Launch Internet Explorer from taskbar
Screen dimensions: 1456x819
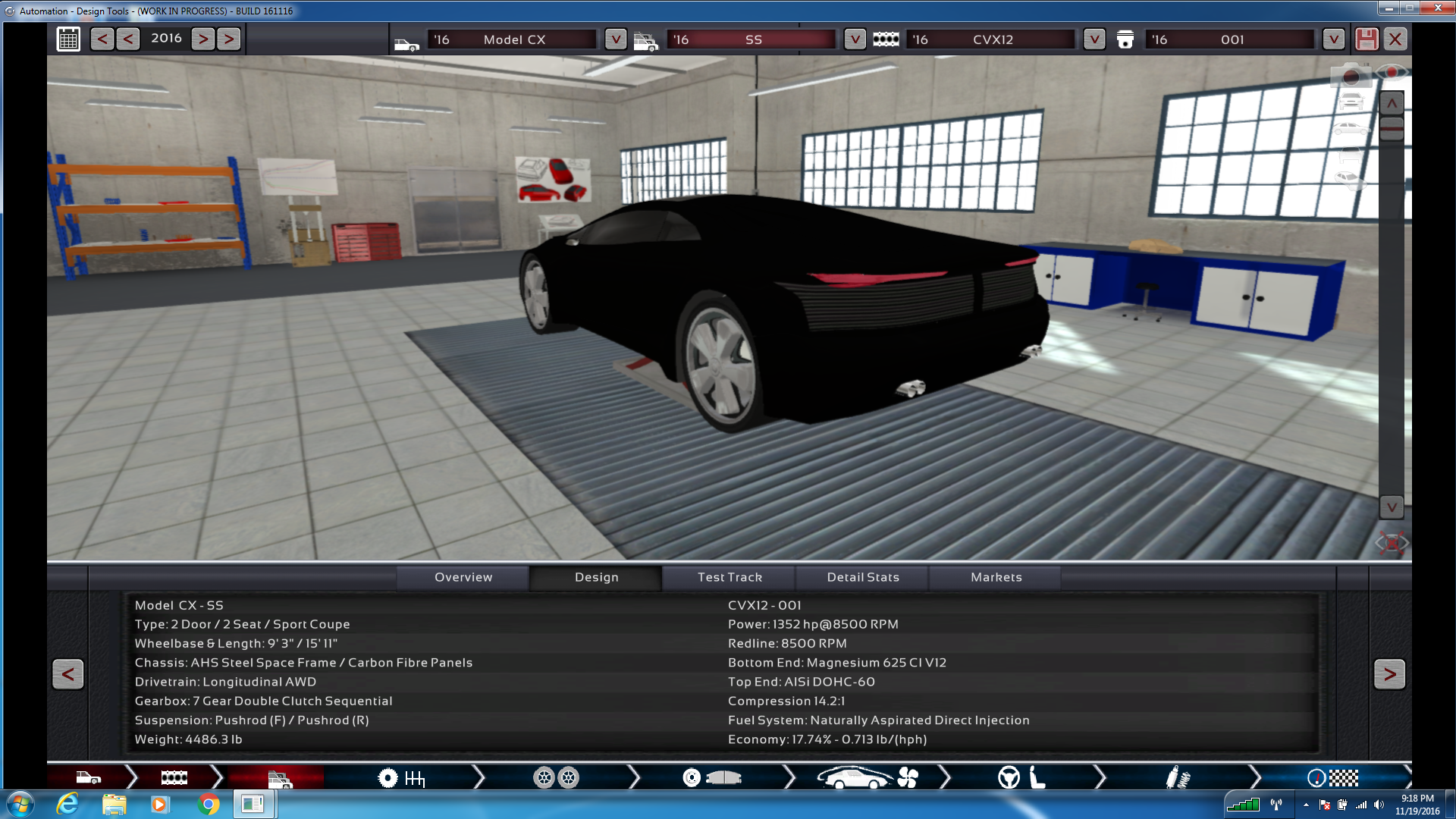[x=67, y=804]
